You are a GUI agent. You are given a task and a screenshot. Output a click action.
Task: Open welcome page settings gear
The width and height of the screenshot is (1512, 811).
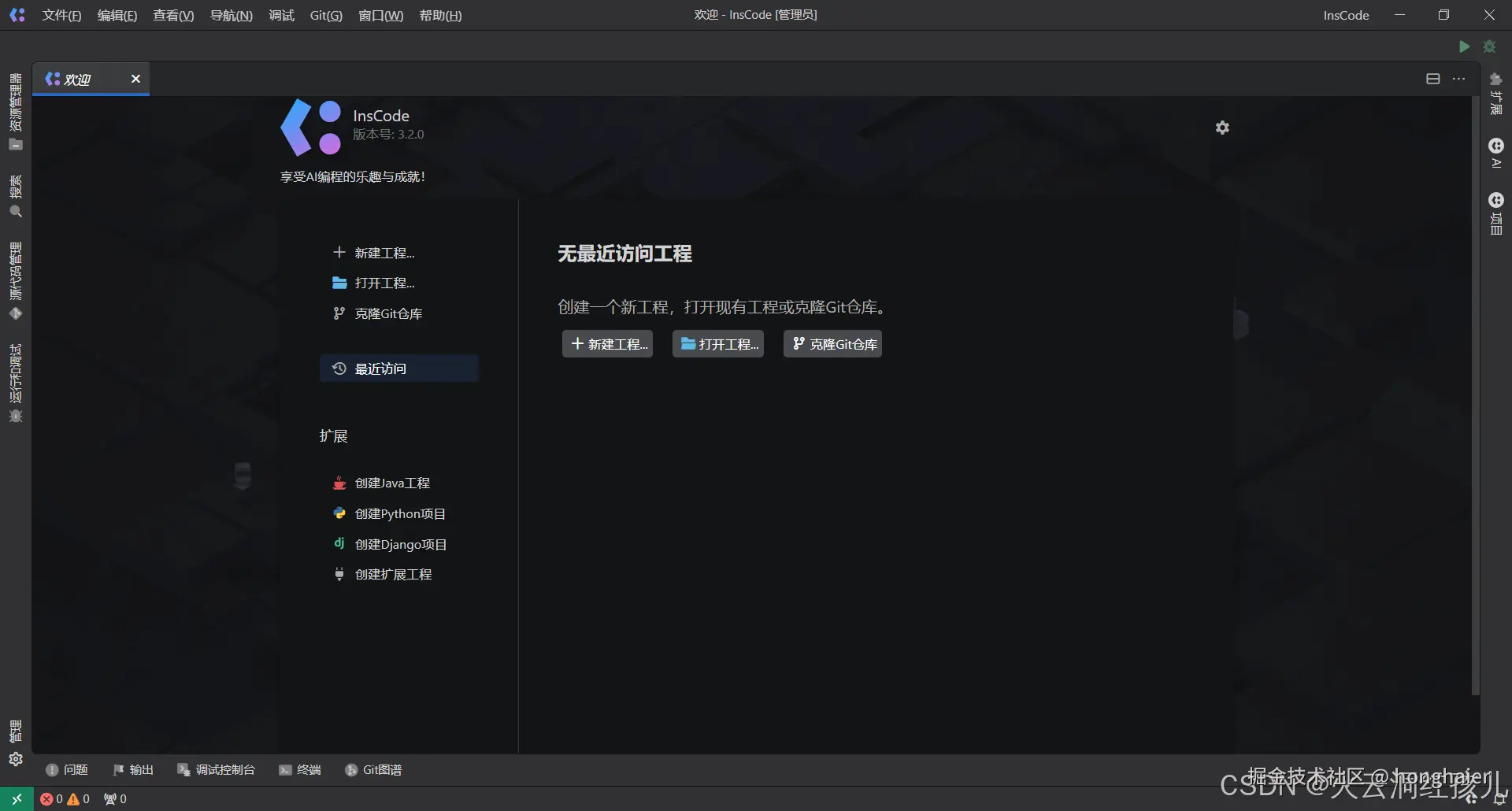1222,128
